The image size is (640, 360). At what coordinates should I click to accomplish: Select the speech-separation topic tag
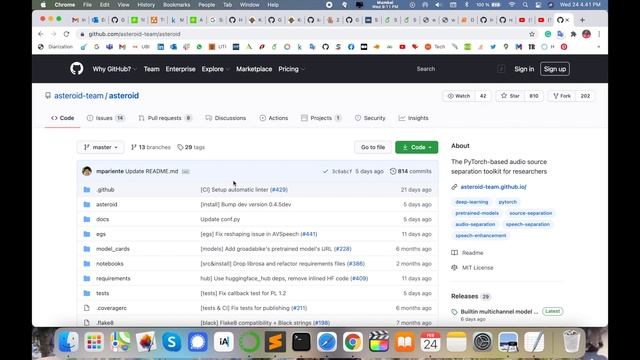527,224
